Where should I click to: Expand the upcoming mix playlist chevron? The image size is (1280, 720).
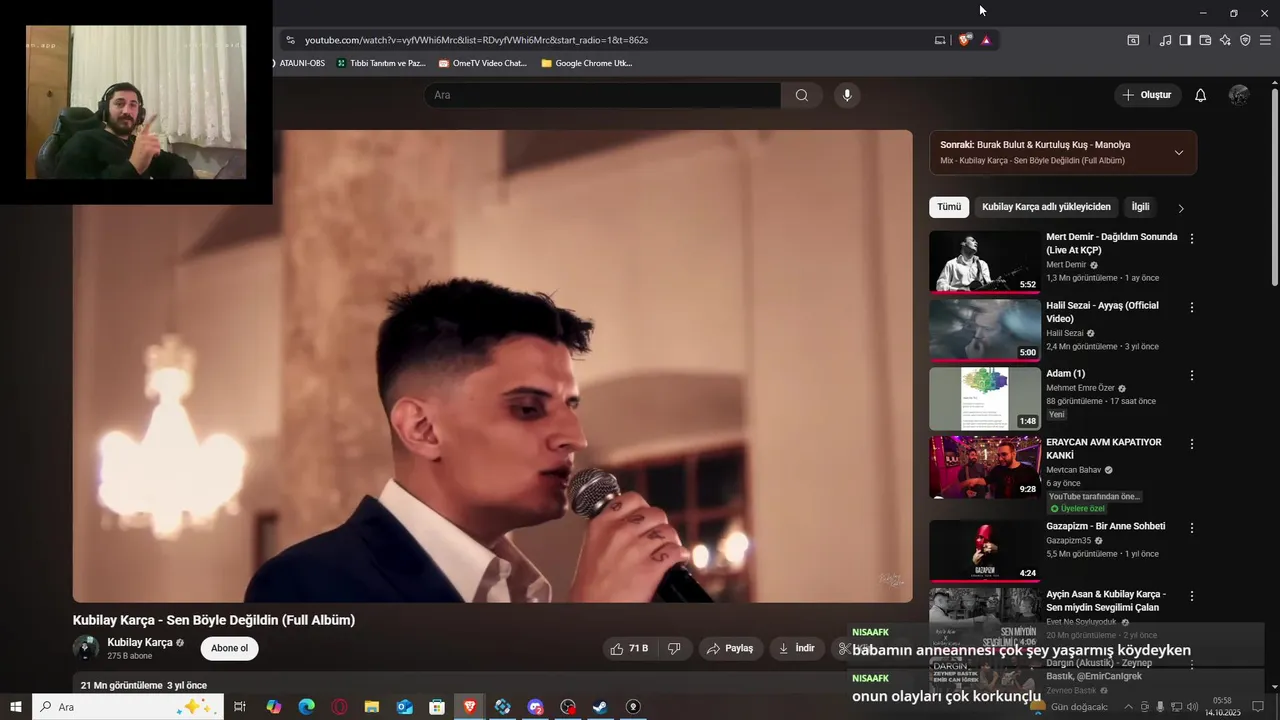tap(1178, 153)
